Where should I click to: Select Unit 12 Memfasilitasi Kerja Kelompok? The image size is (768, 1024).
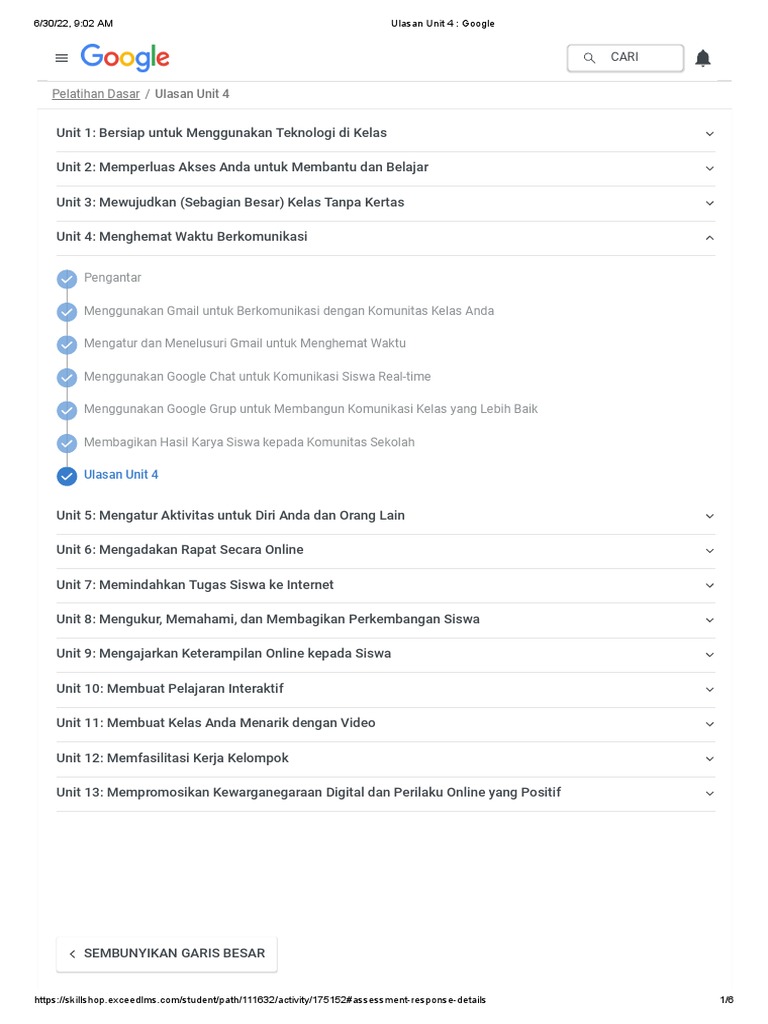(172, 758)
